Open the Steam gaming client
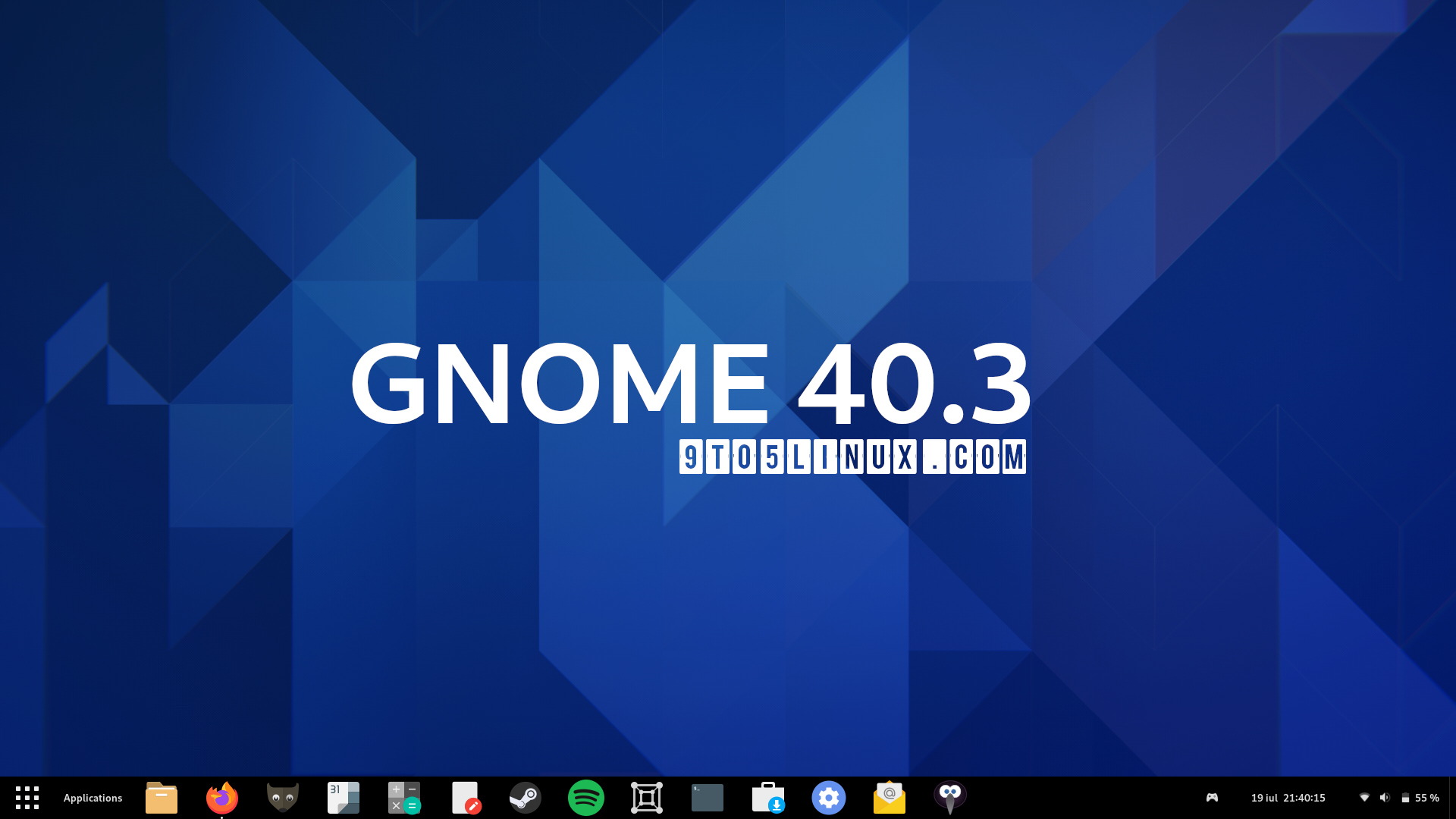1456x819 pixels. (x=526, y=798)
